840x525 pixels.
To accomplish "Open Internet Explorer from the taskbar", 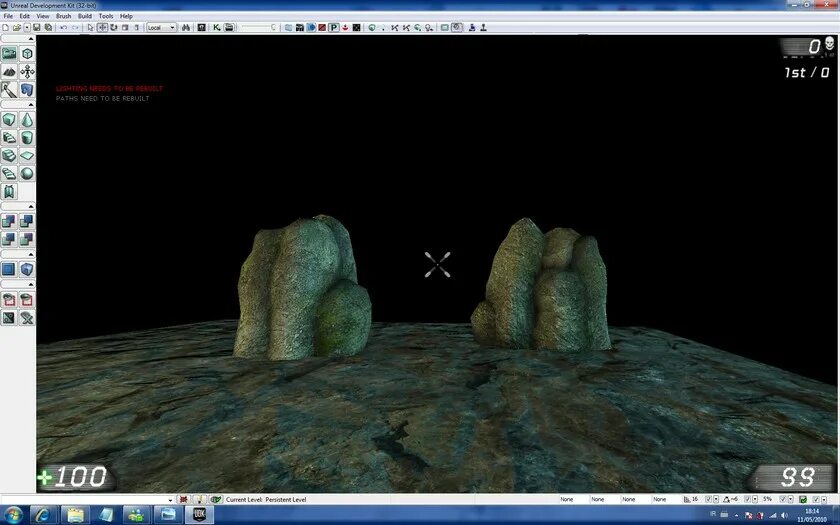I will point(44,515).
